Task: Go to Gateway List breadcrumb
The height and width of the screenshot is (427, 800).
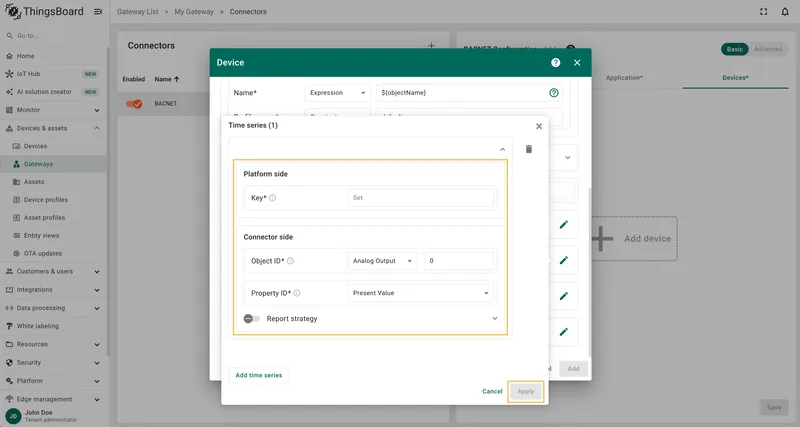Action: coord(138,12)
